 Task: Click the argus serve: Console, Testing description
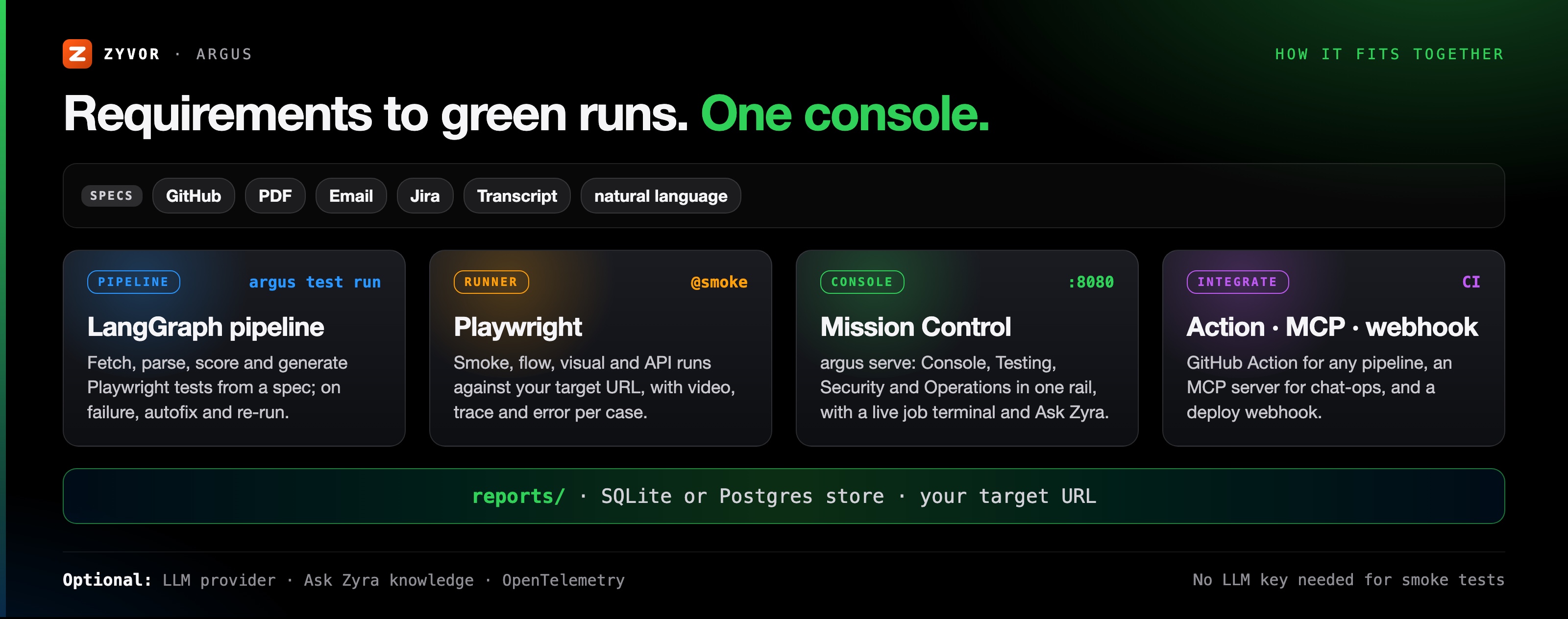(964, 387)
